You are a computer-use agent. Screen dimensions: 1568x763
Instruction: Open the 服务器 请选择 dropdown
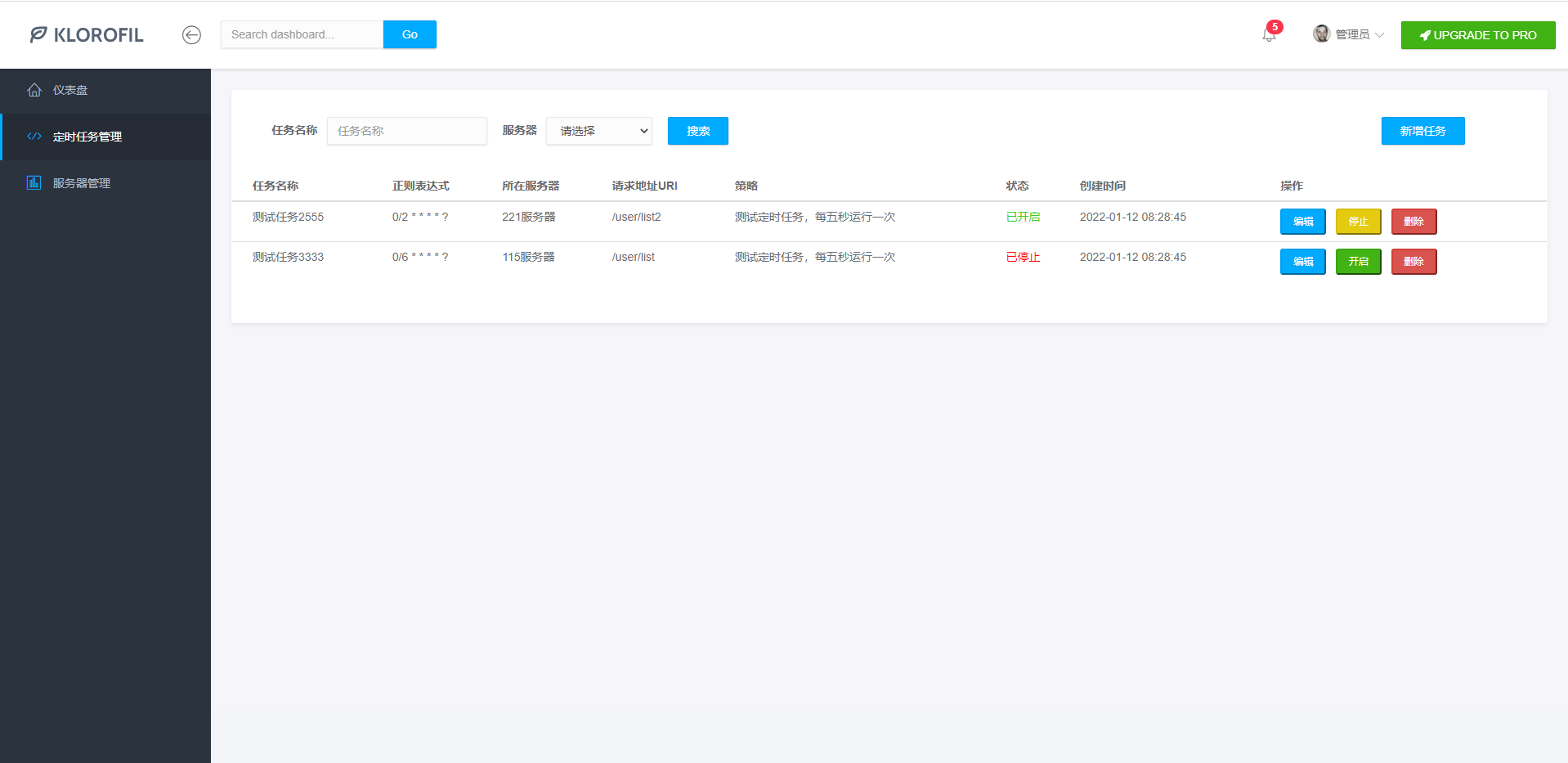tap(599, 131)
